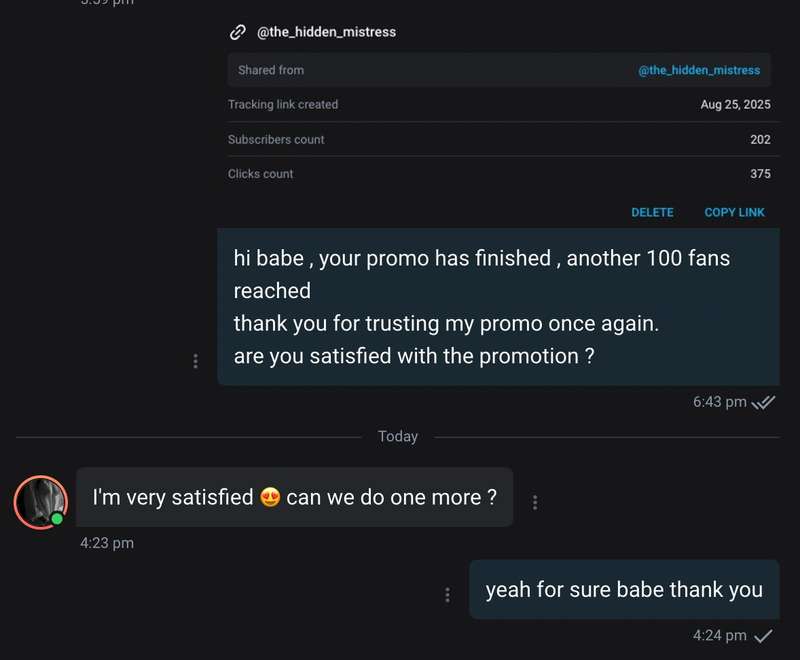Screen dimensions: 800x660
Task: Click single checkmark next to 4:24 pm
Action: click(x=763, y=636)
